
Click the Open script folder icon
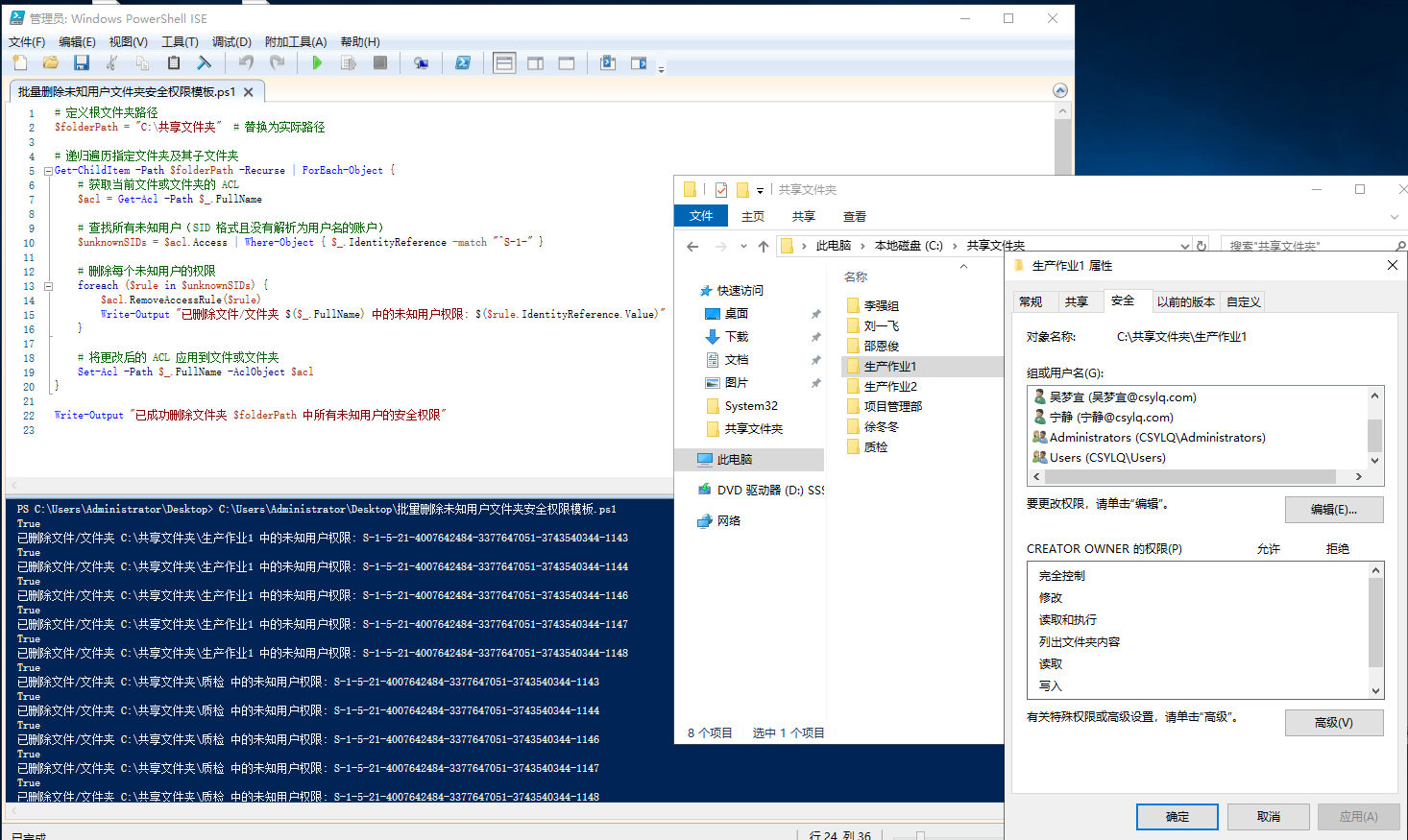(x=51, y=62)
